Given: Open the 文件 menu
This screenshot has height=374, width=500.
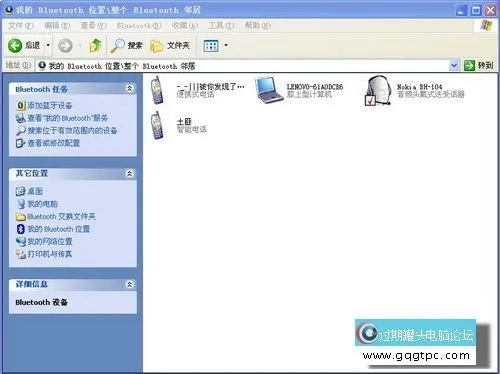Looking at the screenshot, I should coord(21,25).
